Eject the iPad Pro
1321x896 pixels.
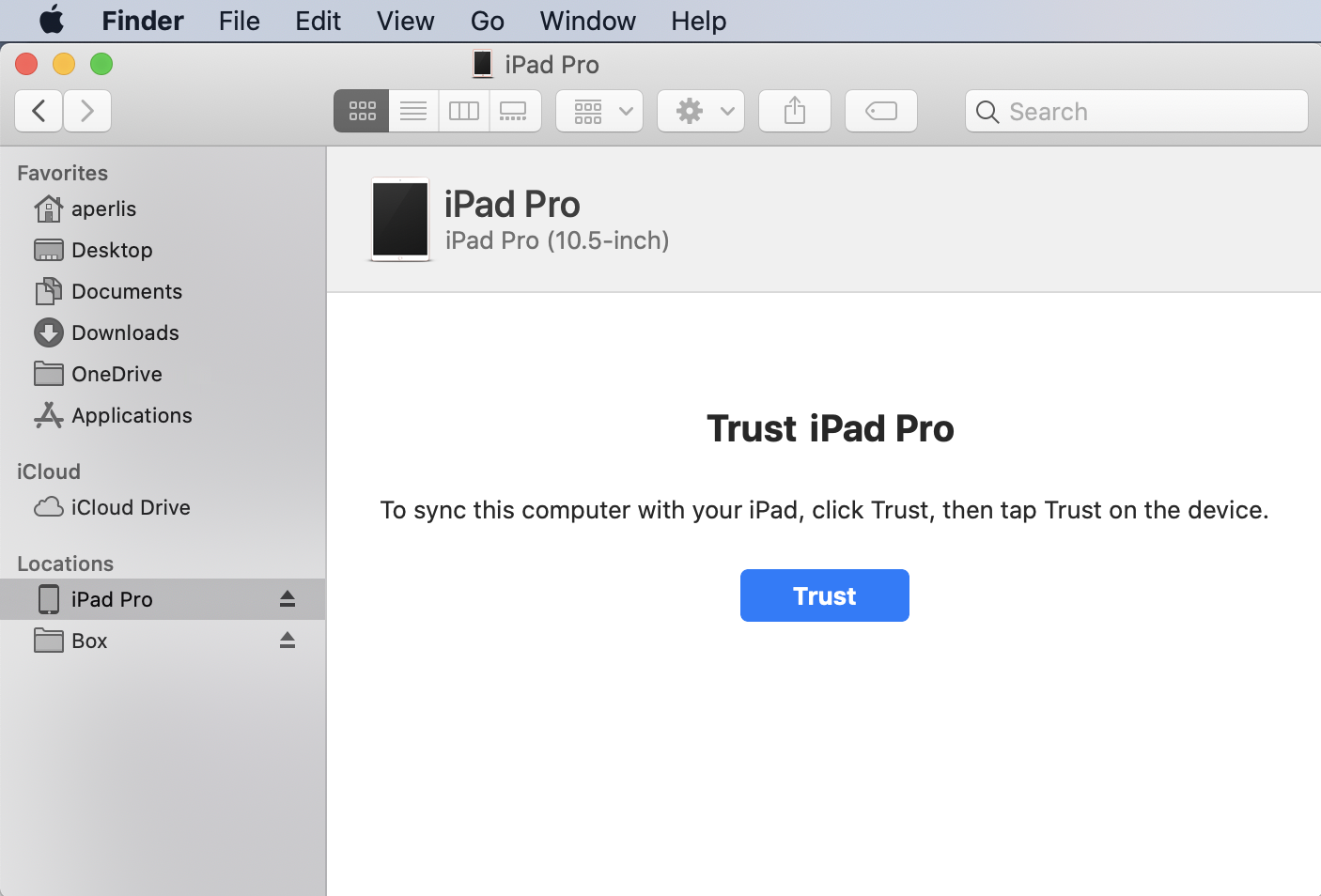[x=288, y=599]
